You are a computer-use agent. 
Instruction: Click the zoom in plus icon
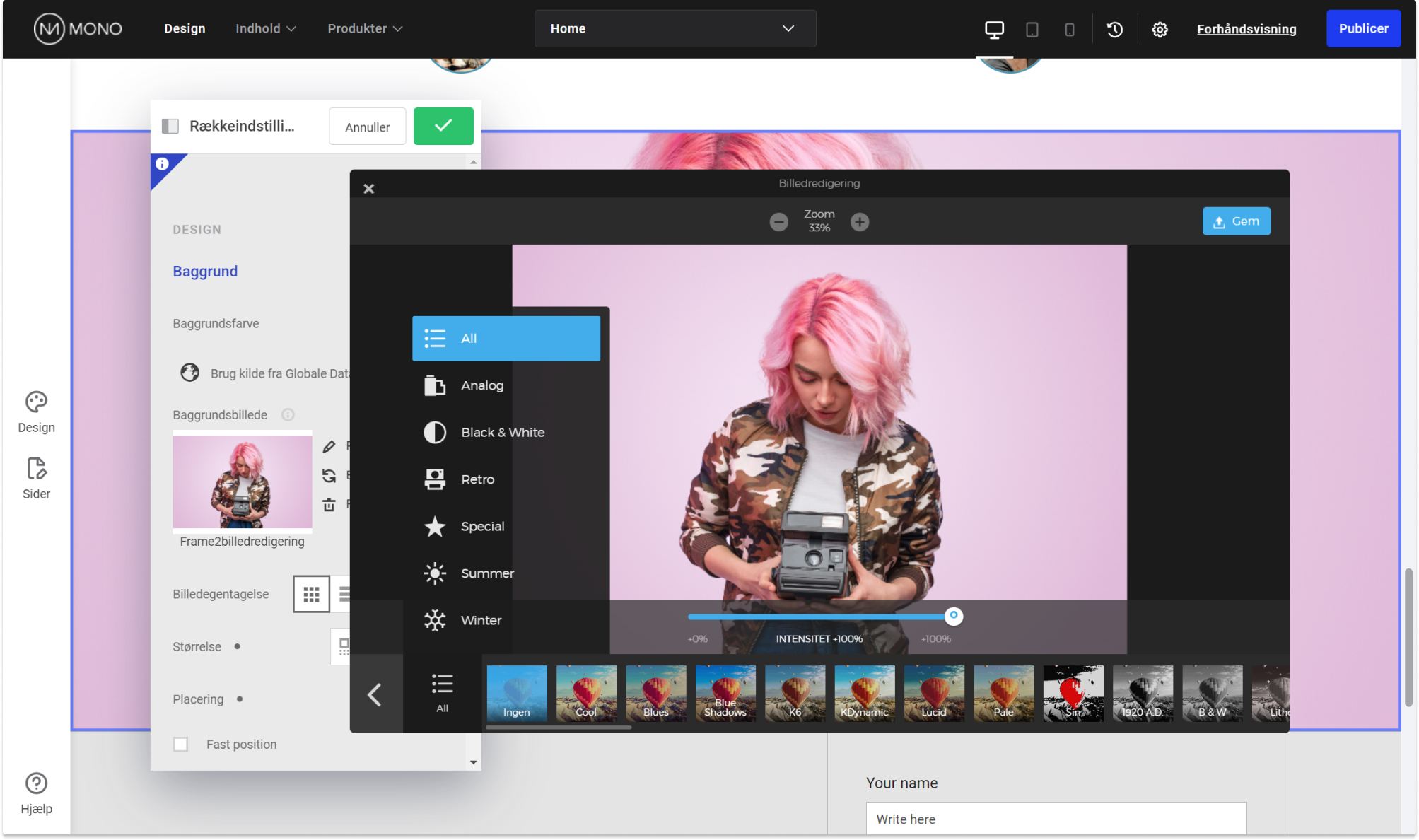[x=860, y=222]
